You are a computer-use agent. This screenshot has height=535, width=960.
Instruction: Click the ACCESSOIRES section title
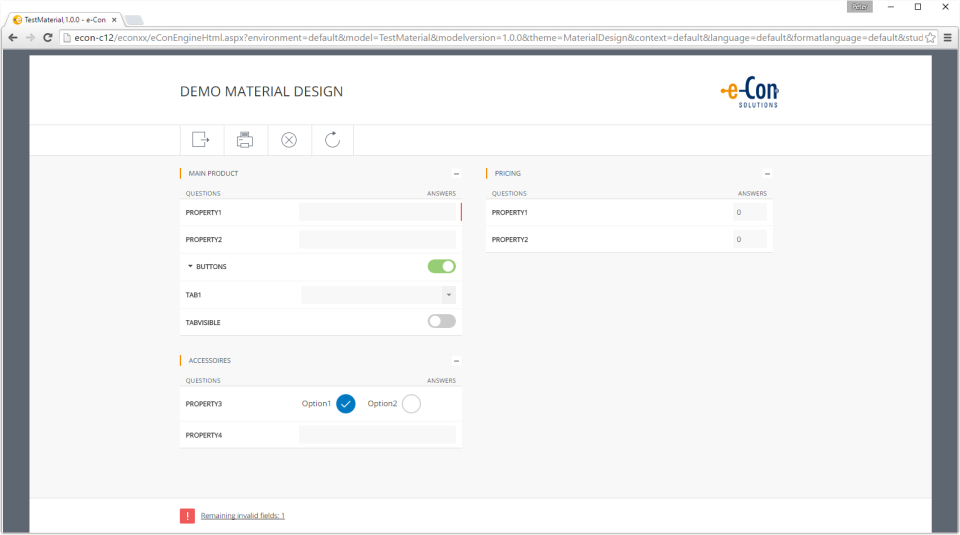209,361
